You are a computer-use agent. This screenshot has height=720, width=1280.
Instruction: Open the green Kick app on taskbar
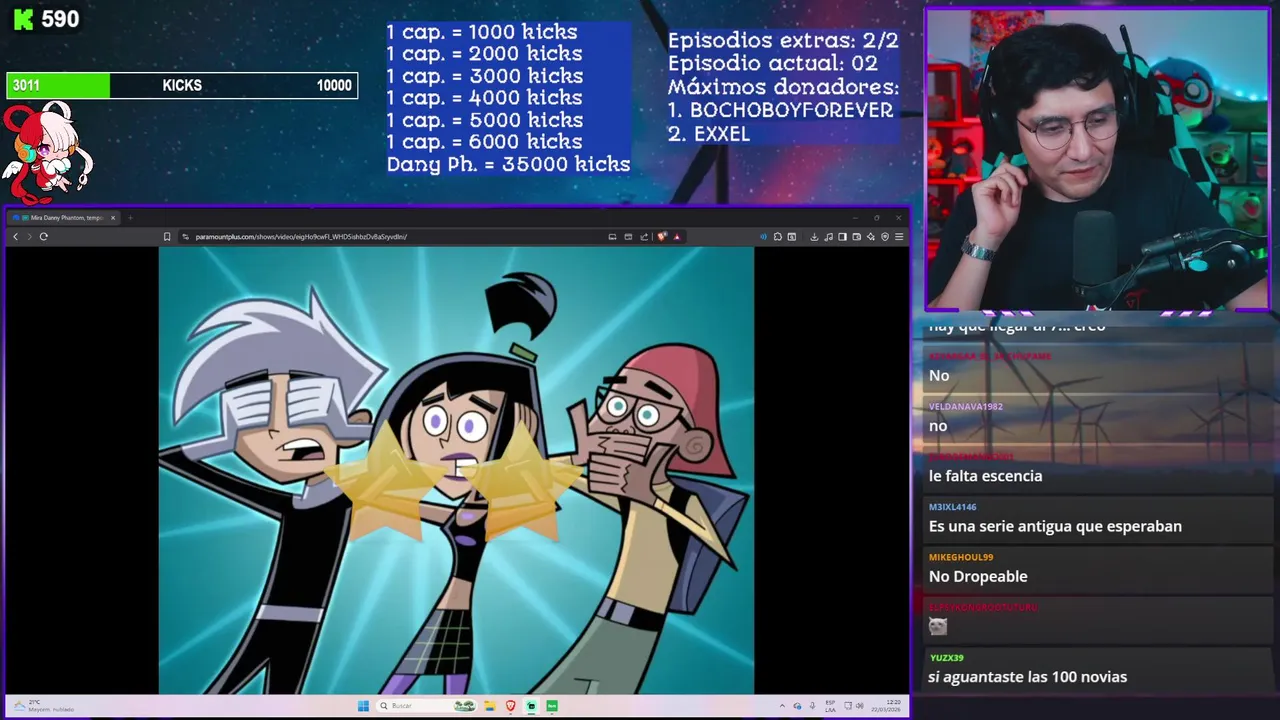click(552, 706)
